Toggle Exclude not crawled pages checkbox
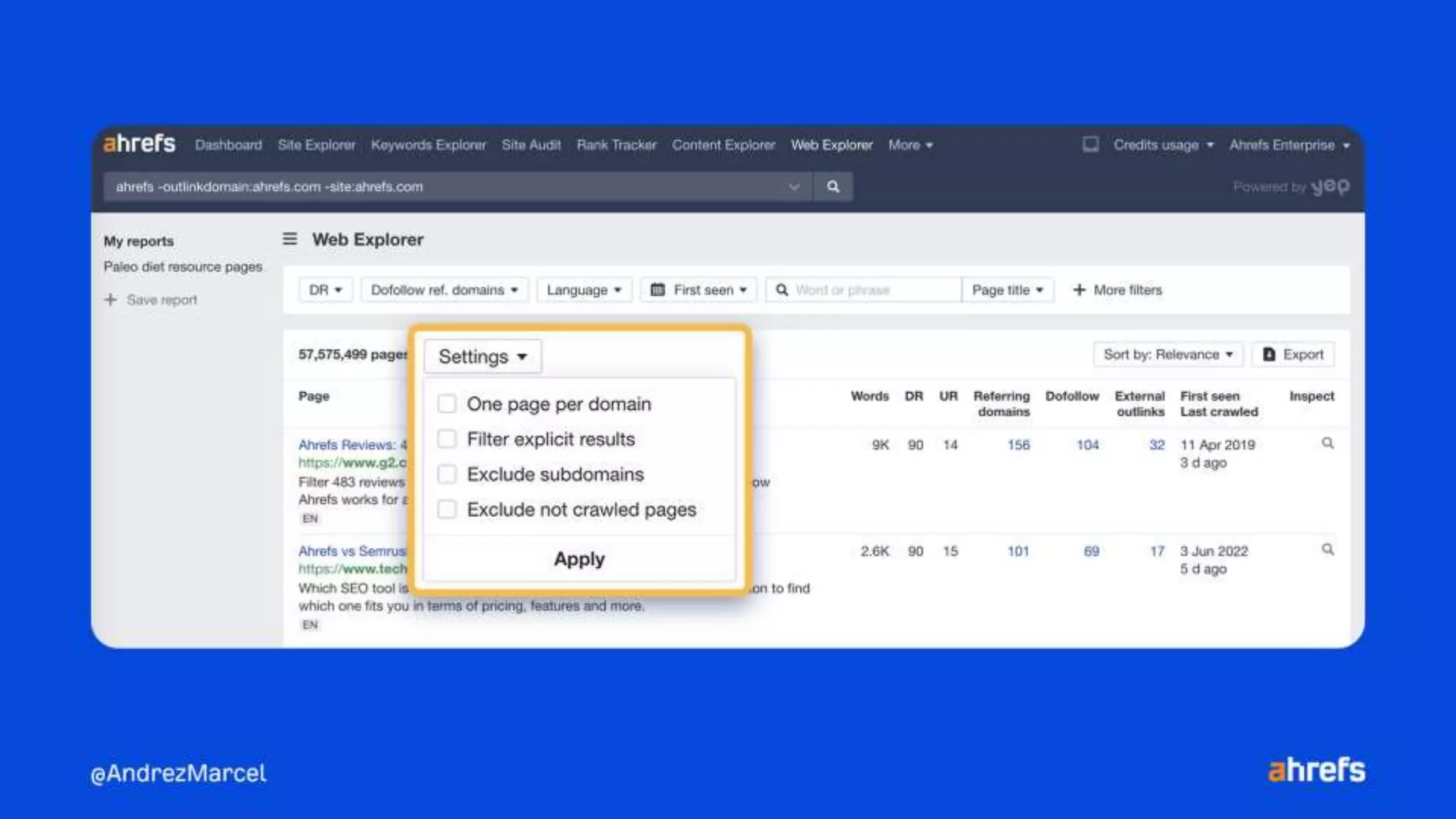Image resolution: width=1456 pixels, height=819 pixels. [446, 510]
